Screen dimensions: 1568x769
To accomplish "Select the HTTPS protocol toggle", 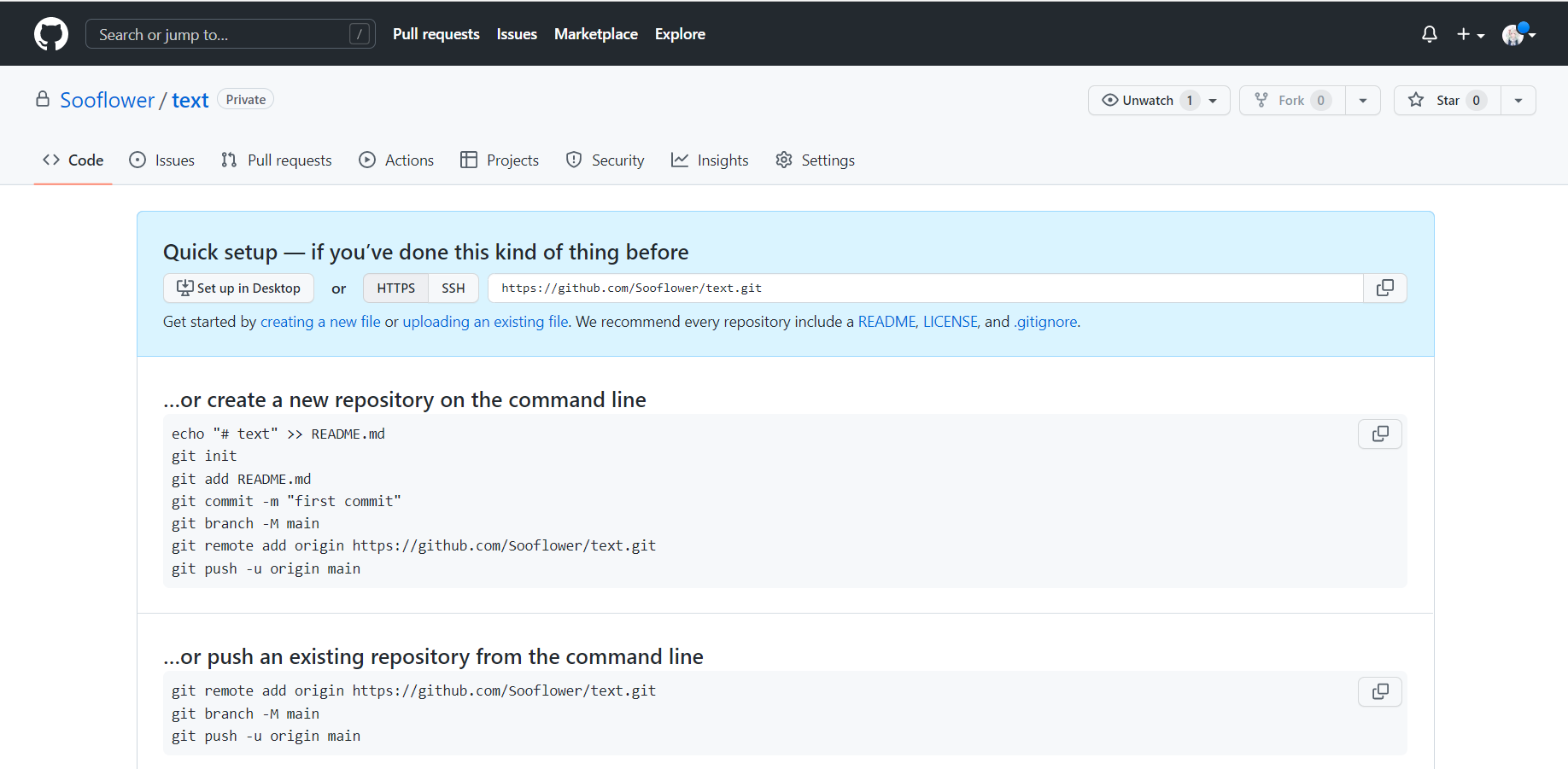I will point(395,288).
